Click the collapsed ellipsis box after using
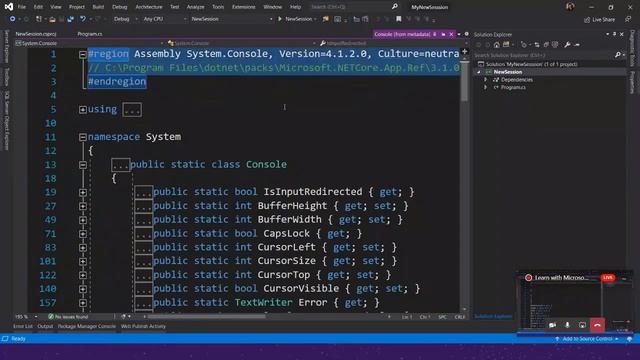The height and width of the screenshot is (360, 640). click(132, 110)
